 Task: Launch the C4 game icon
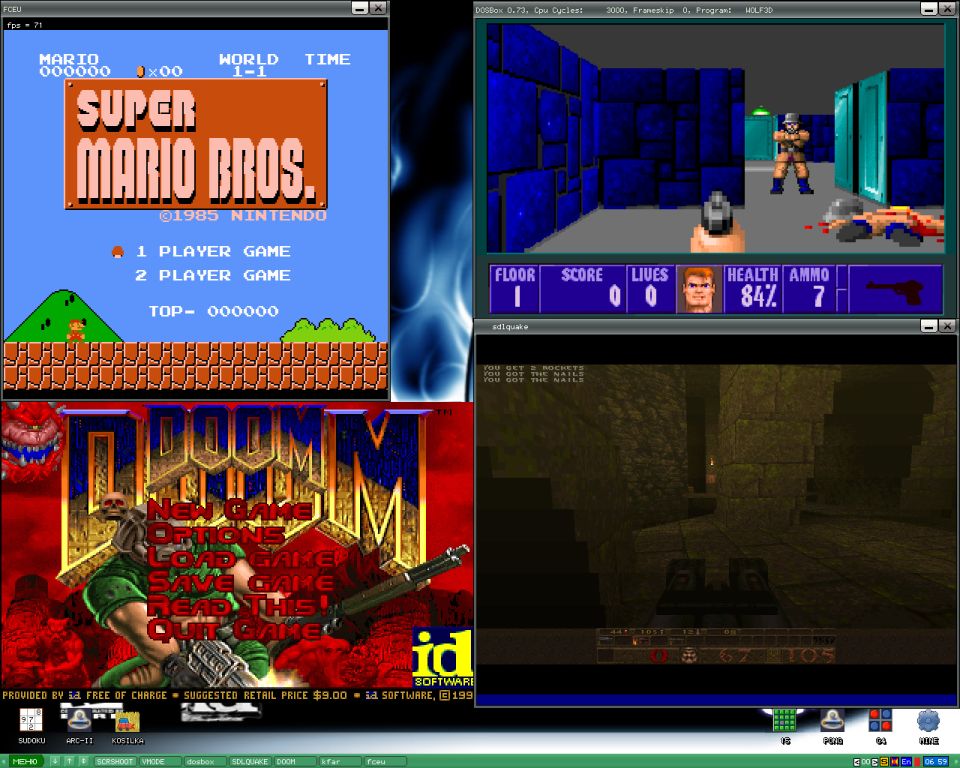pyautogui.click(x=880, y=721)
